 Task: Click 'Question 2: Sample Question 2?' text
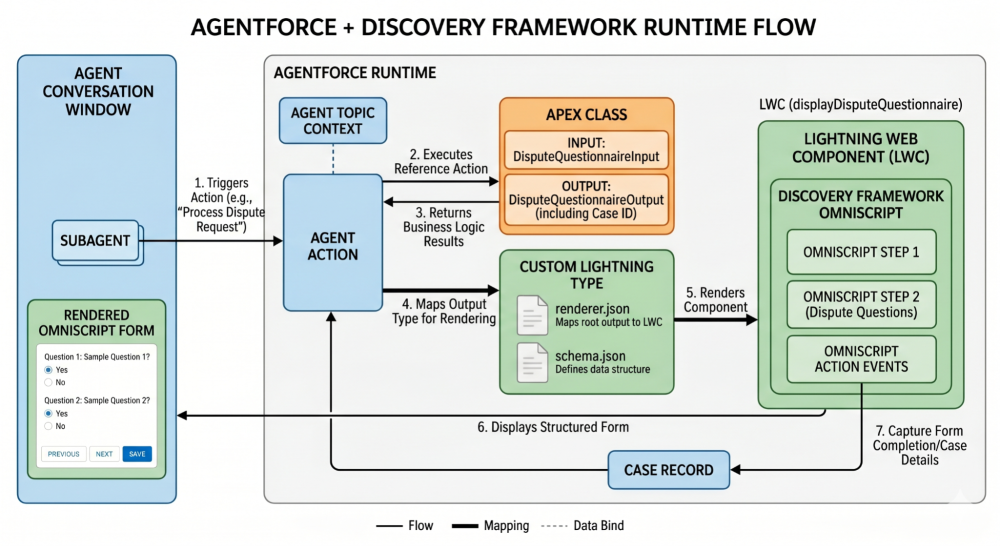[x=97, y=400]
